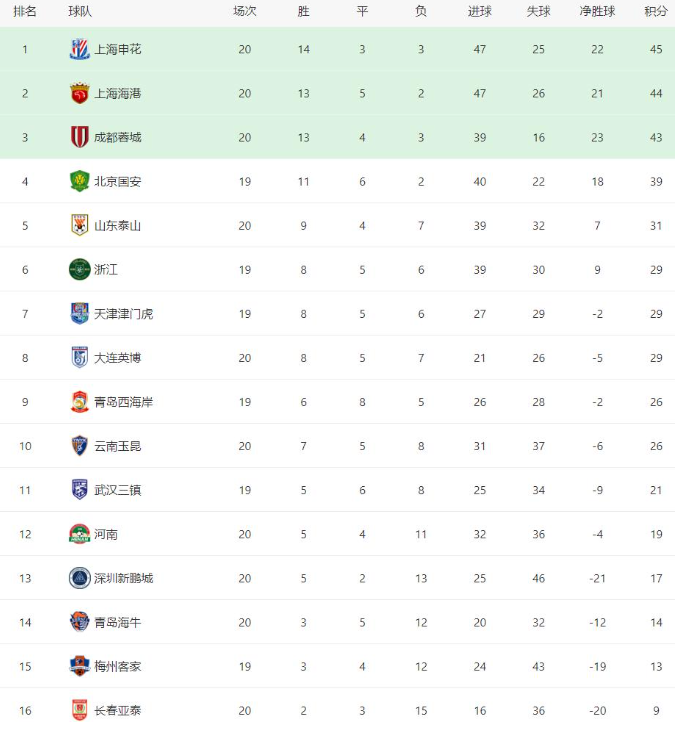Image resolution: width=681 pixels, height=732 pixels.
Task: Click the 北京国安 green logo
Action: [x=80, y=181]
